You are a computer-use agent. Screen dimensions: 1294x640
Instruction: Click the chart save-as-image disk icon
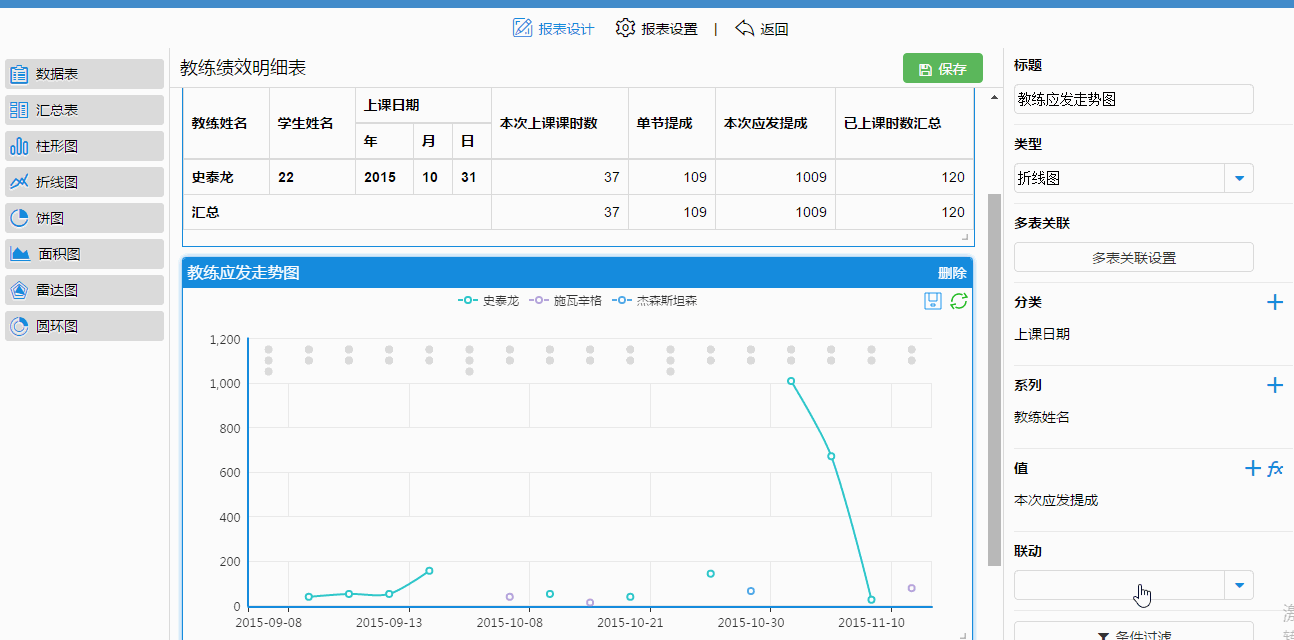click(933, 301)
